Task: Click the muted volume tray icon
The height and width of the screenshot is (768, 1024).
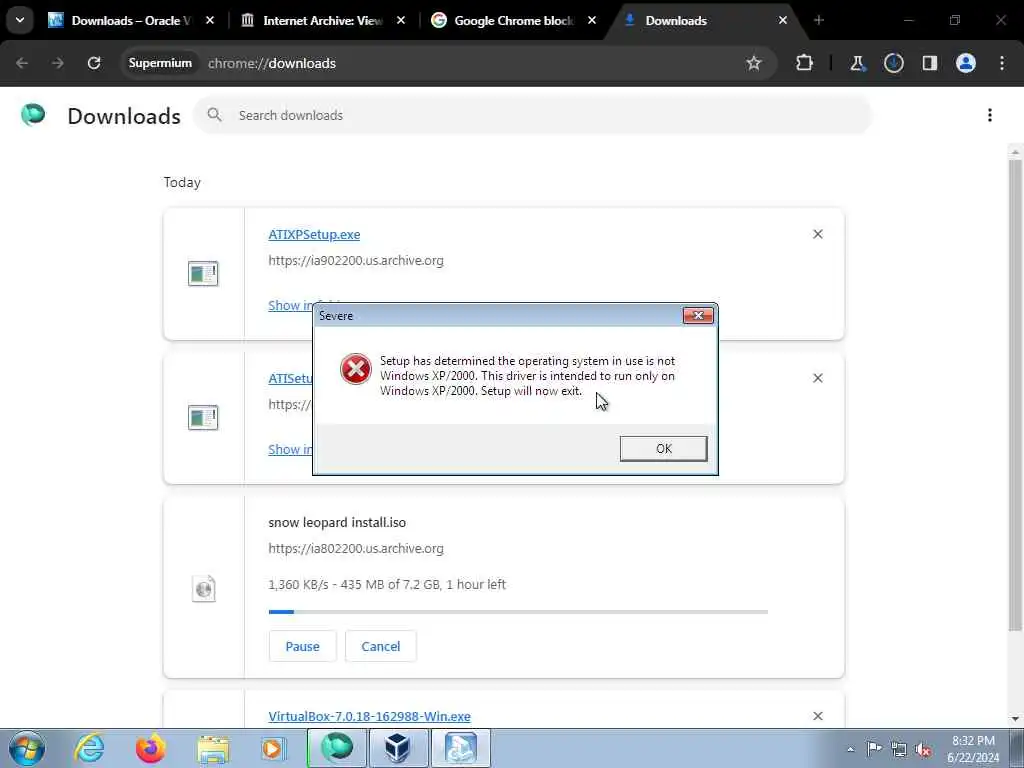Action: click(x=923, y=749)
